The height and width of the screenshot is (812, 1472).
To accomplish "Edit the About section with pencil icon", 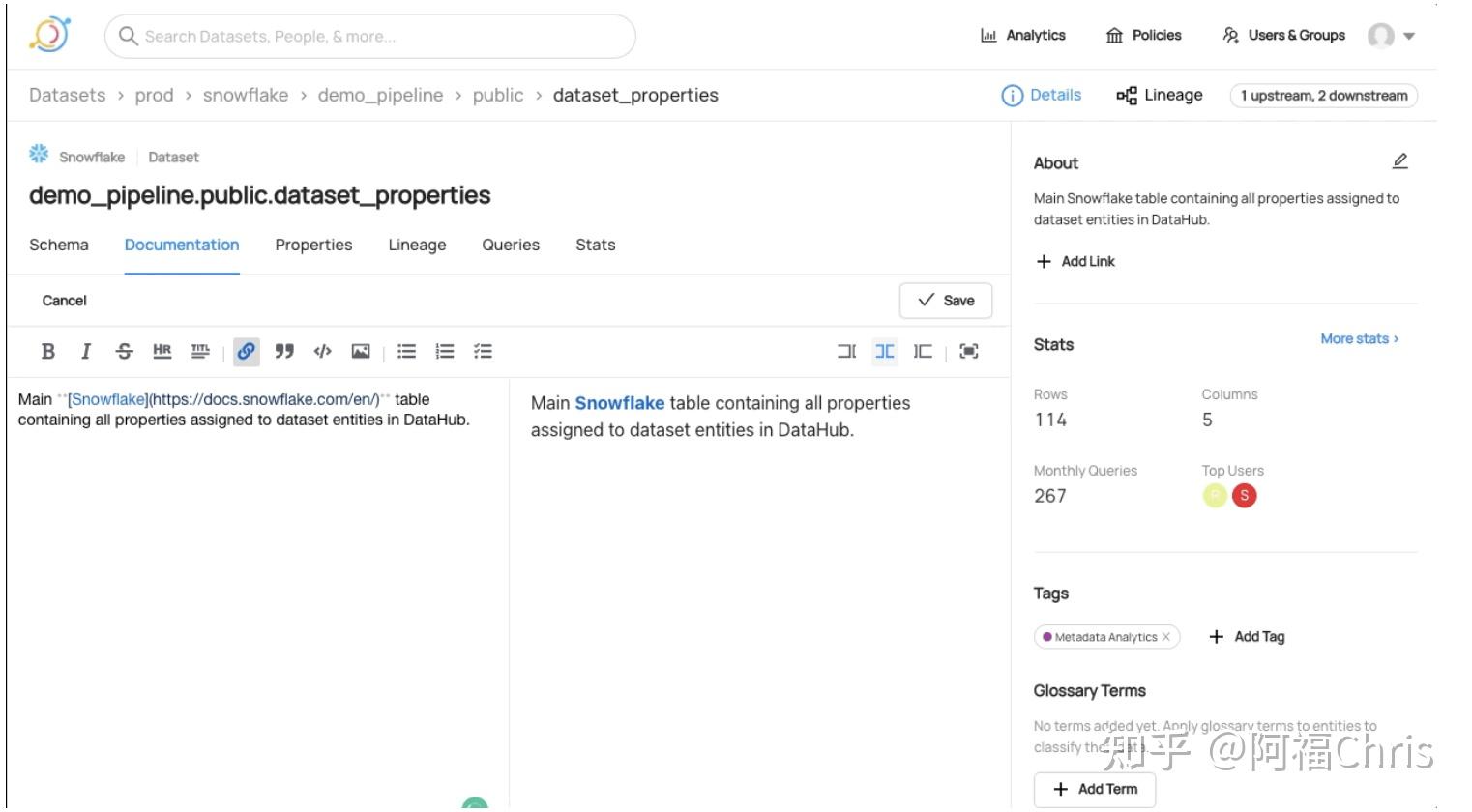I will pos(1399,161).
